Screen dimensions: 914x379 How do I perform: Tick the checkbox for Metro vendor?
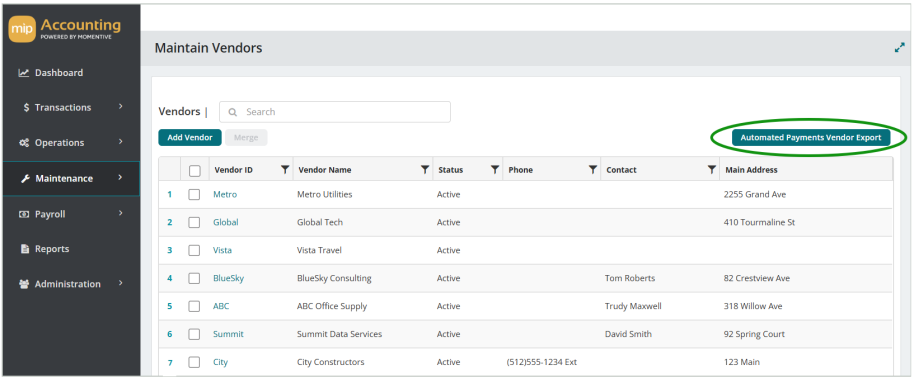[194, 194]
